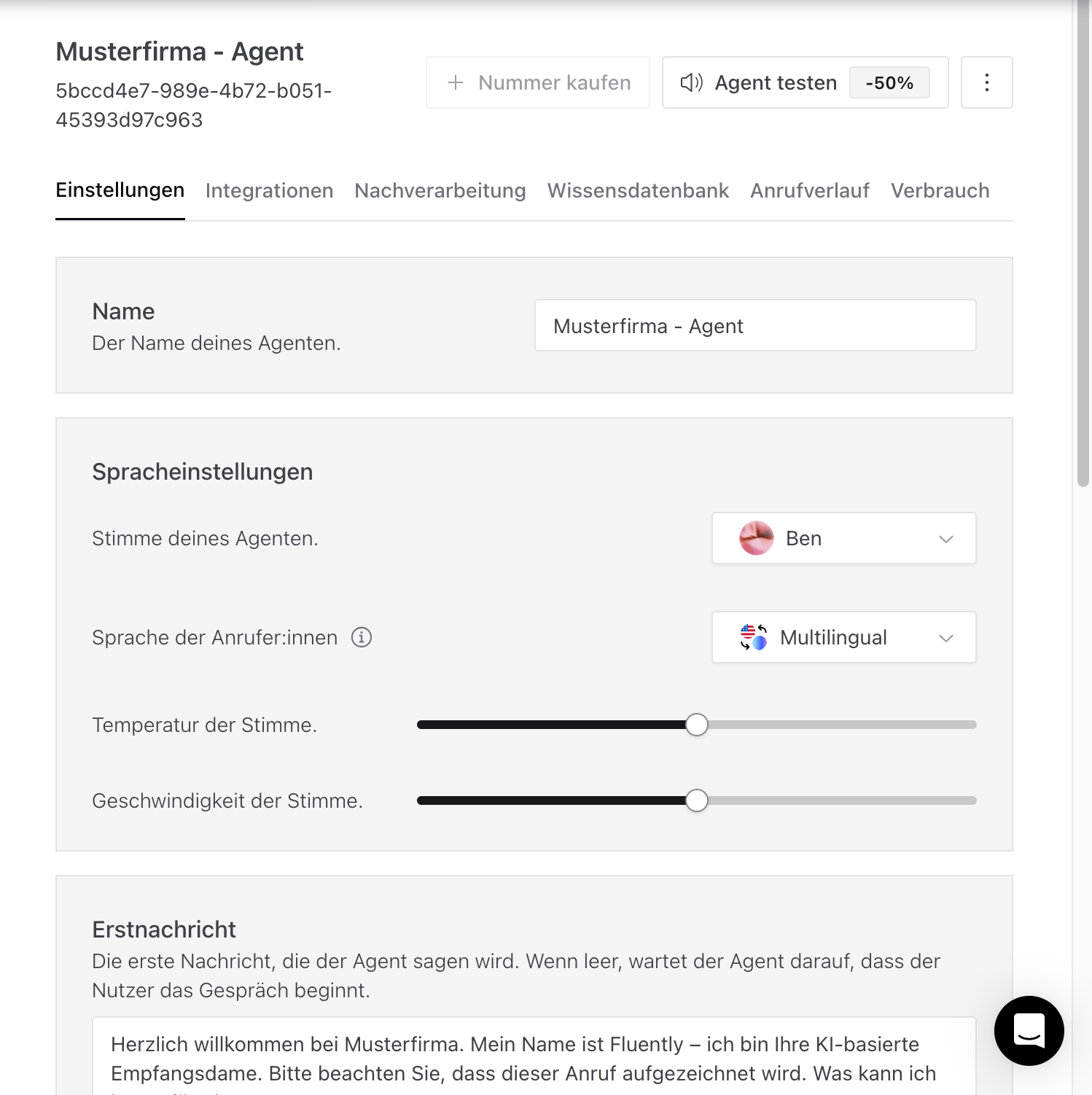Click the chevron in the Ben dropdown

click(946, 539)
